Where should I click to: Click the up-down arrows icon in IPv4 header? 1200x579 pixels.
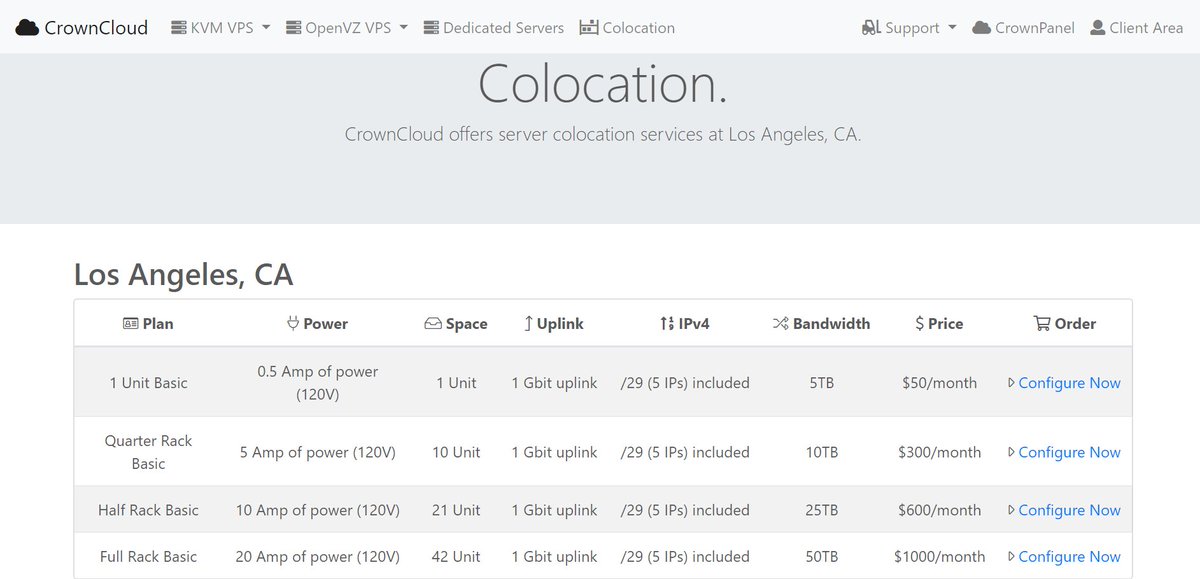[667, 323]
